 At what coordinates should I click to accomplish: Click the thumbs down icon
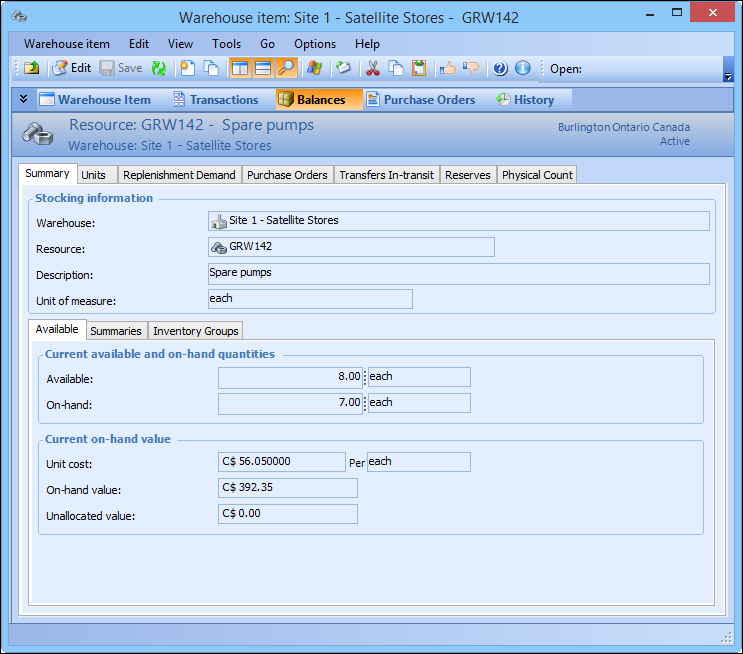tap(470, 69)
